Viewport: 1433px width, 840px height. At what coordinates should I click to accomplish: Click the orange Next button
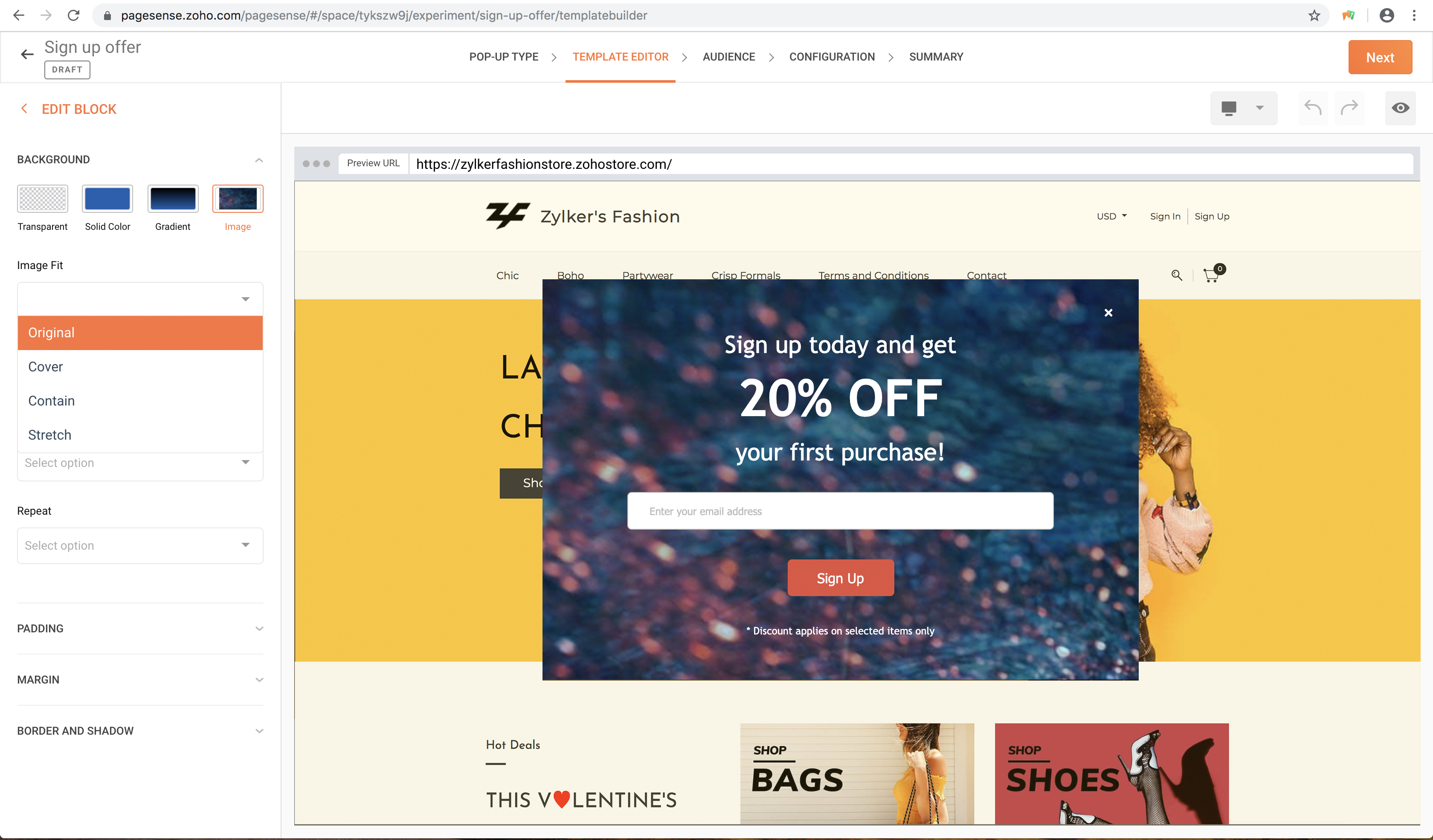pos(1380,57)
